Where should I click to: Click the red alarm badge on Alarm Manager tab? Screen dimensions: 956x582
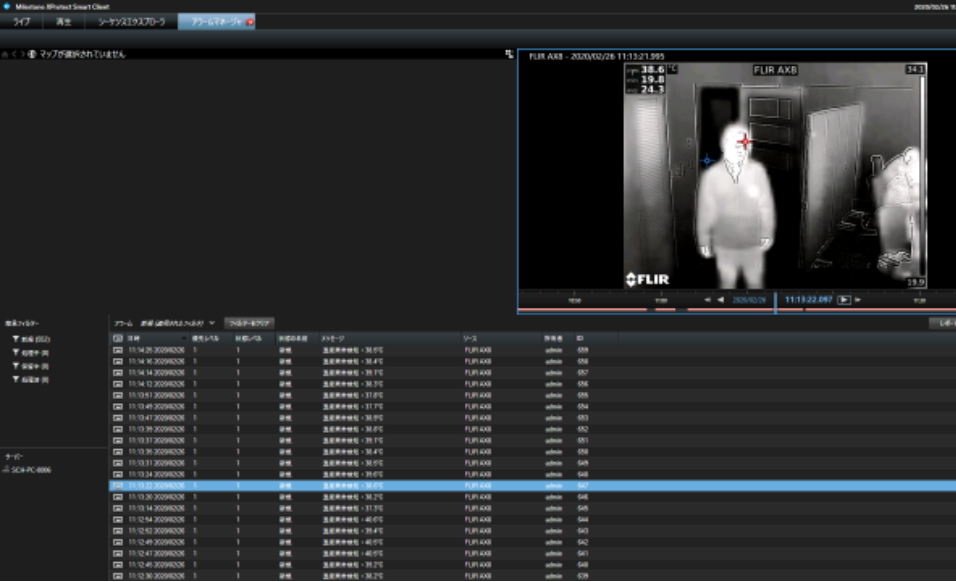[250, 22]
